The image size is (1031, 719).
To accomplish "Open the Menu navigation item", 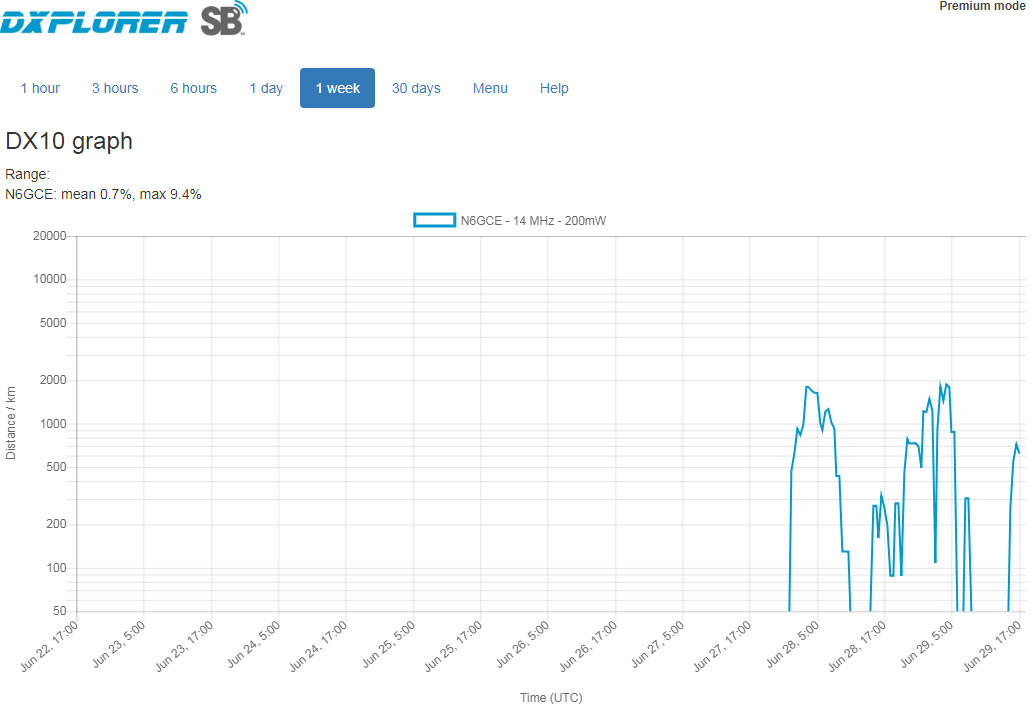I will (490, 88).
